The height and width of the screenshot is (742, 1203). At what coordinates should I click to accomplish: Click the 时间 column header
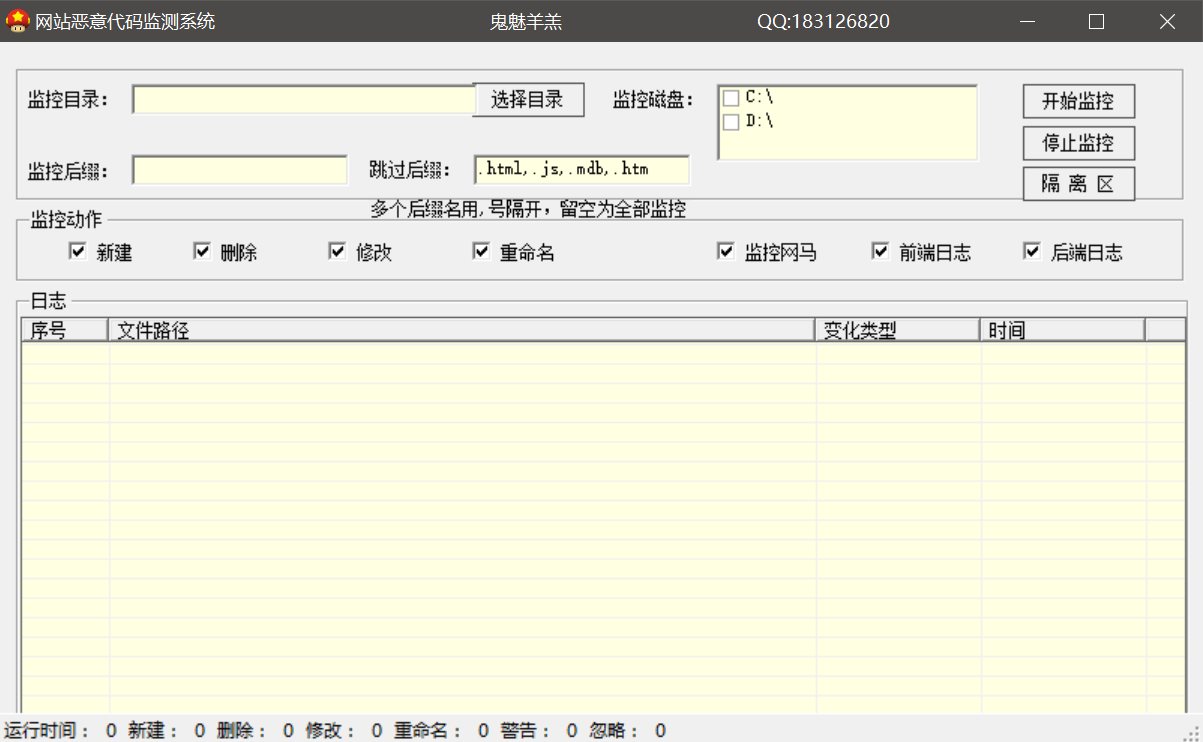click(1063, 330)
